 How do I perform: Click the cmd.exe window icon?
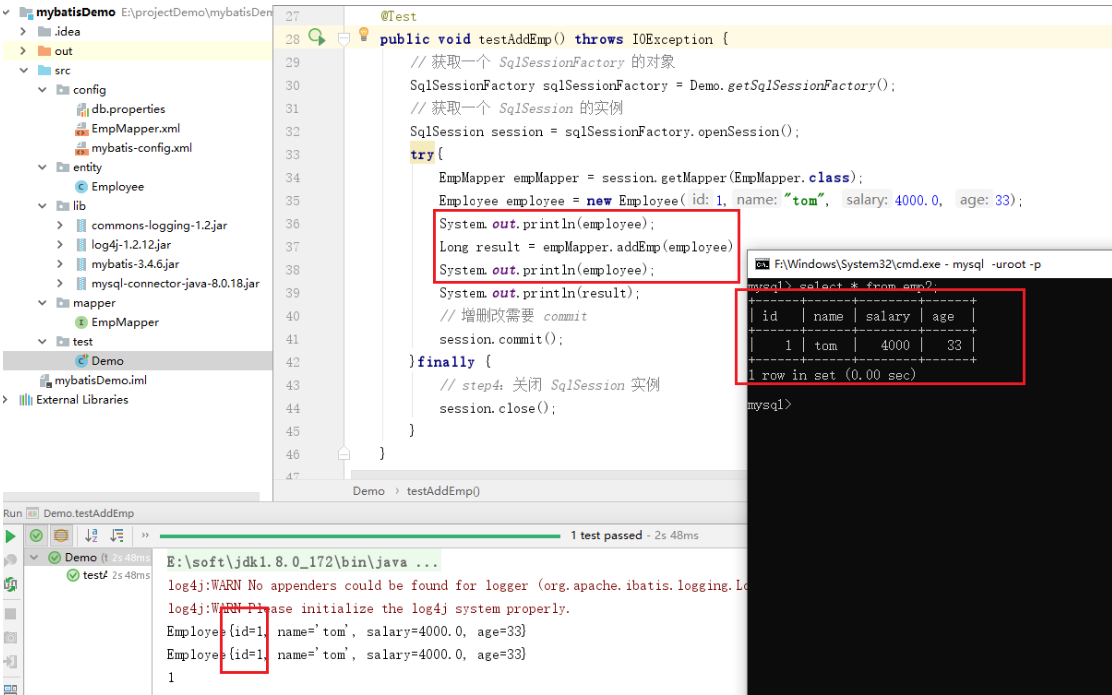pos(762,265)
